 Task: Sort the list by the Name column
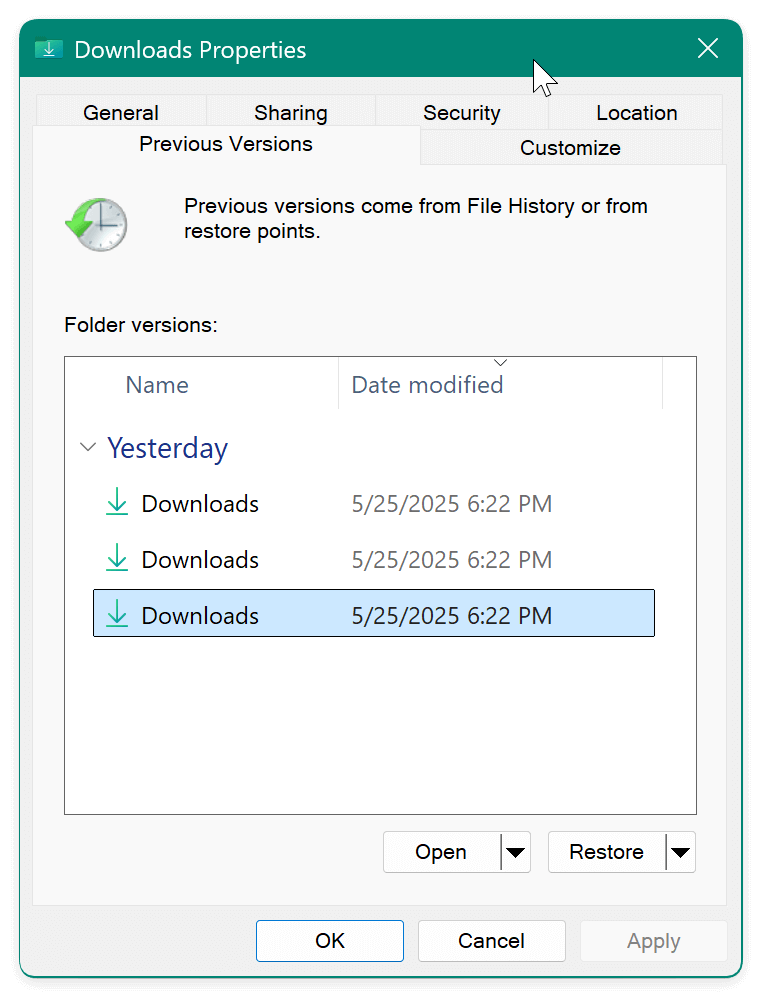click(157, 384)
